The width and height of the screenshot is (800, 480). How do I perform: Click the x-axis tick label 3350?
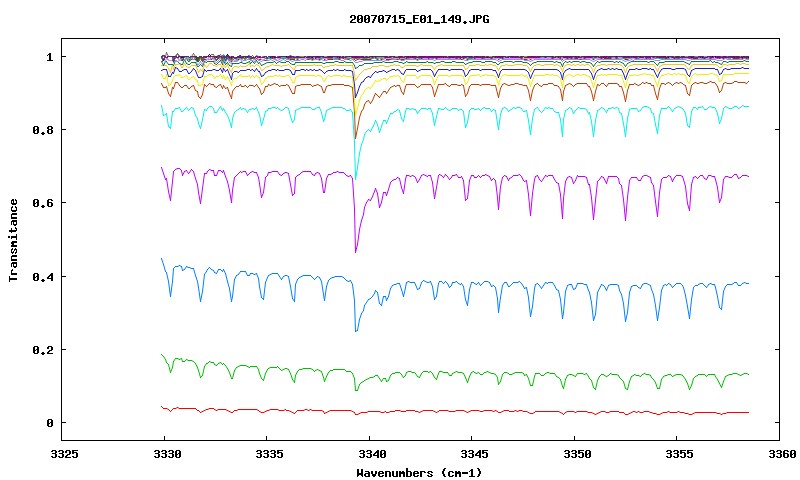578,454
